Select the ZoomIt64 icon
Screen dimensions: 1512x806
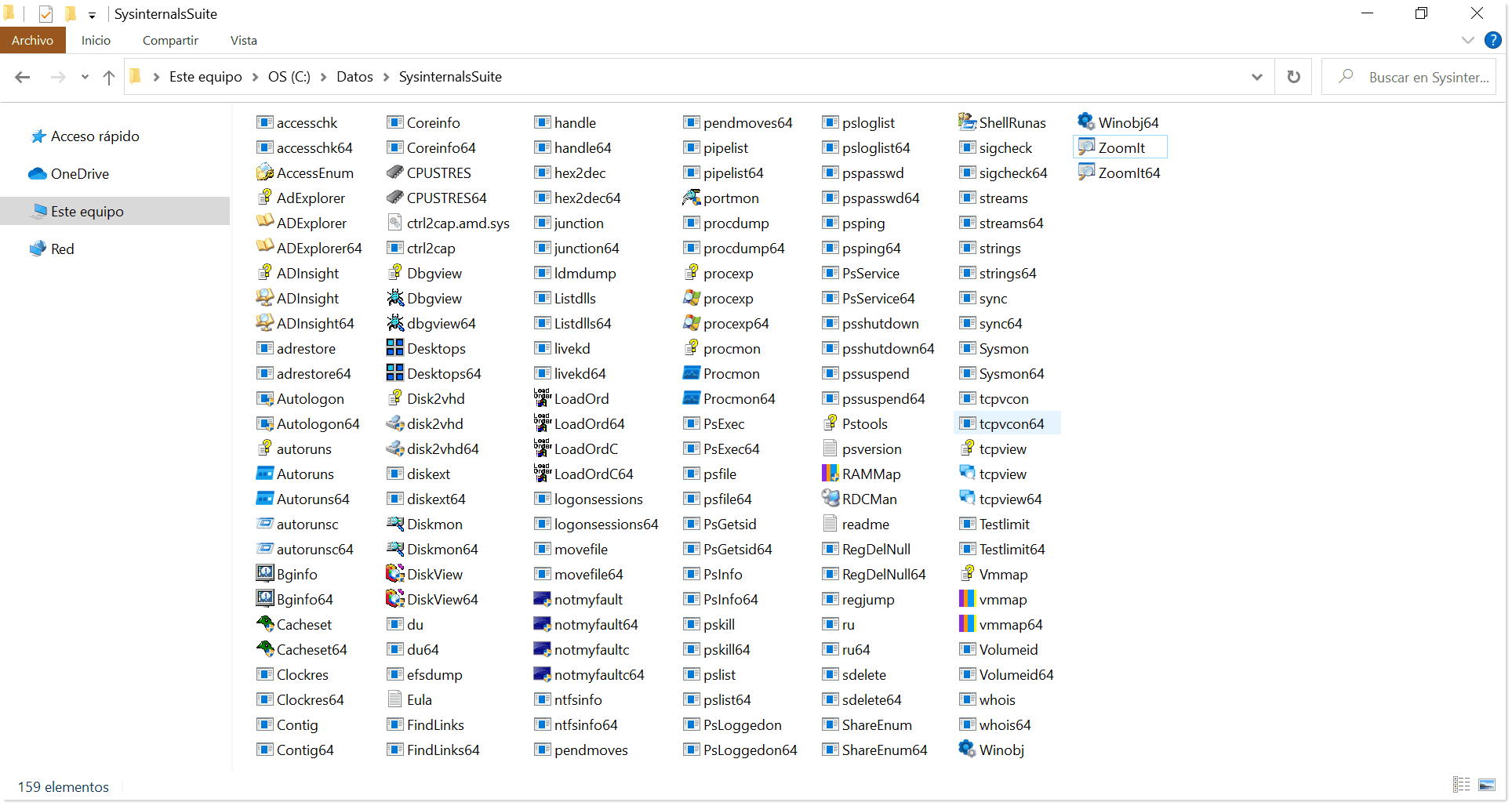(x=1086, y=172)
